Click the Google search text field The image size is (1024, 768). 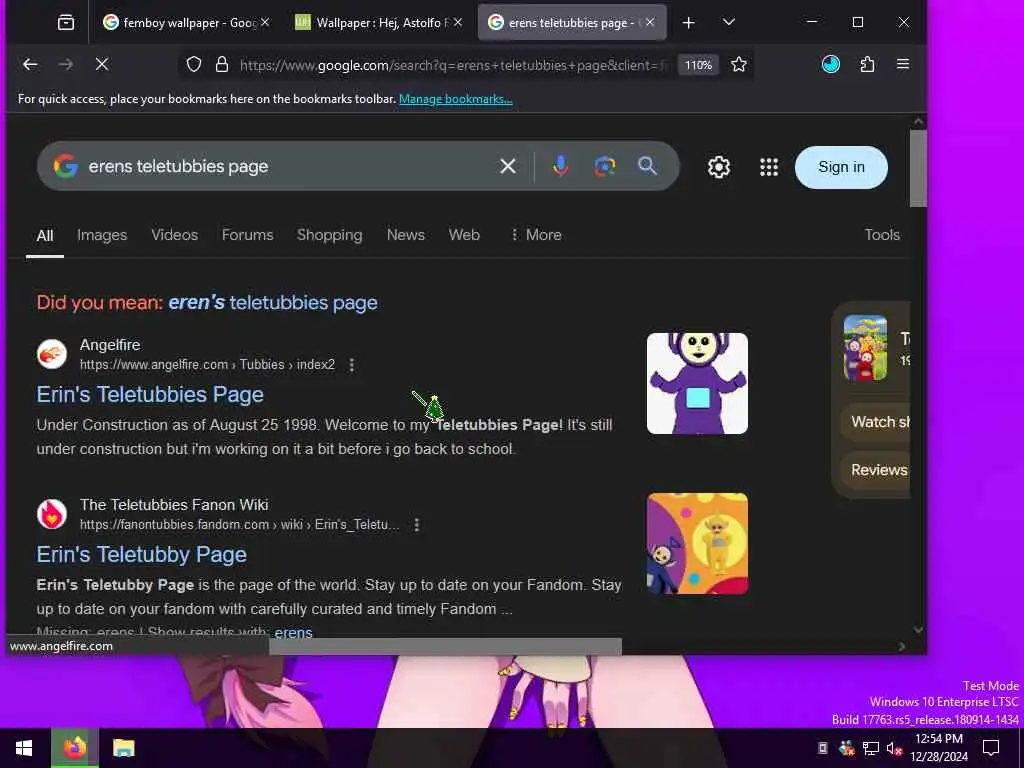pyautogui.click(x=287, y=167)
